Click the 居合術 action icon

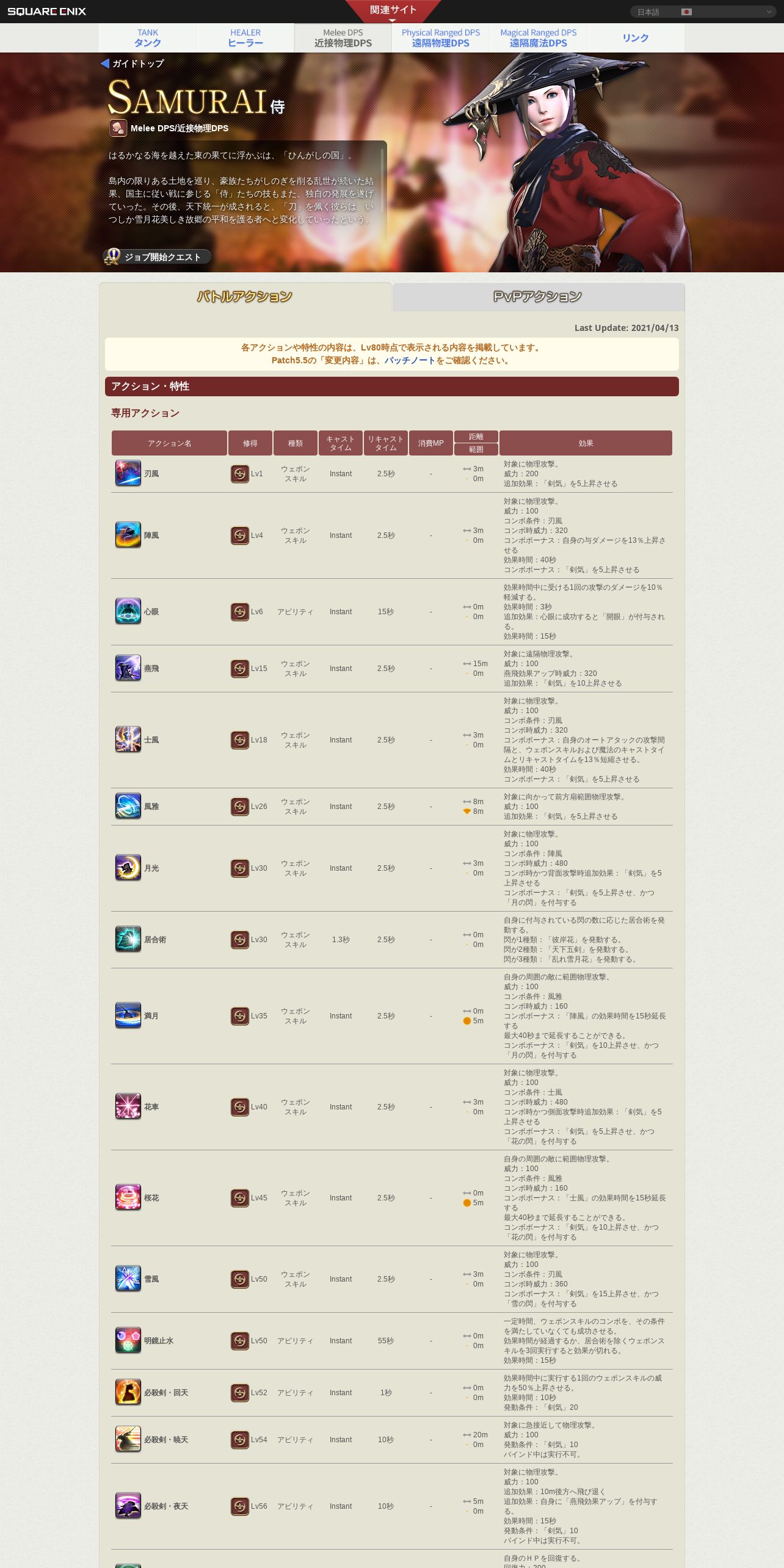(128, 940)
